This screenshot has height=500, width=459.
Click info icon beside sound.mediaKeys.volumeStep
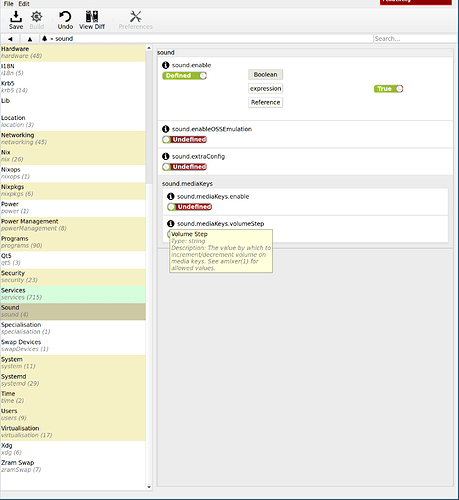point(171,224)
